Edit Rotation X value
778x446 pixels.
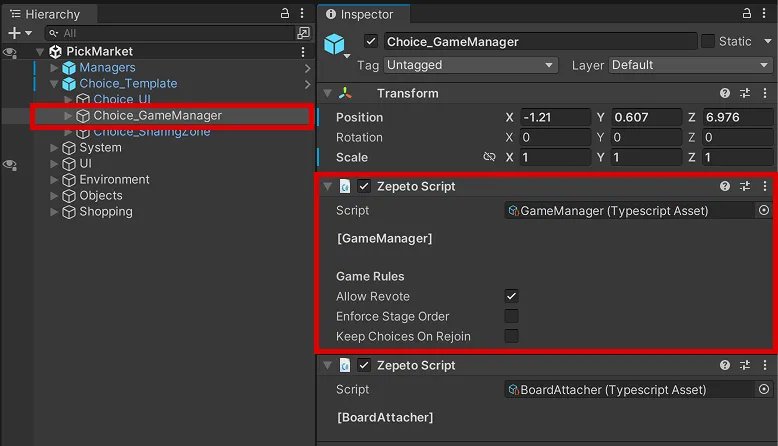click(x=555, y=137)
